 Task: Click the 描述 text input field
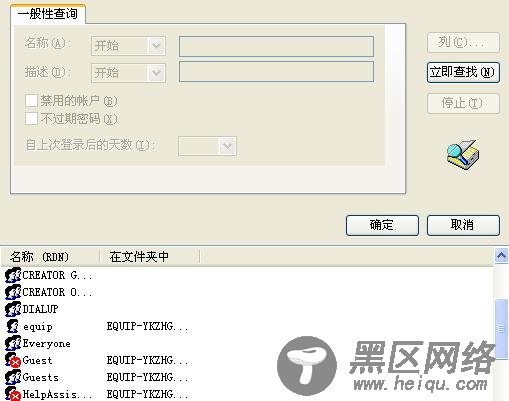click(276, 72)
